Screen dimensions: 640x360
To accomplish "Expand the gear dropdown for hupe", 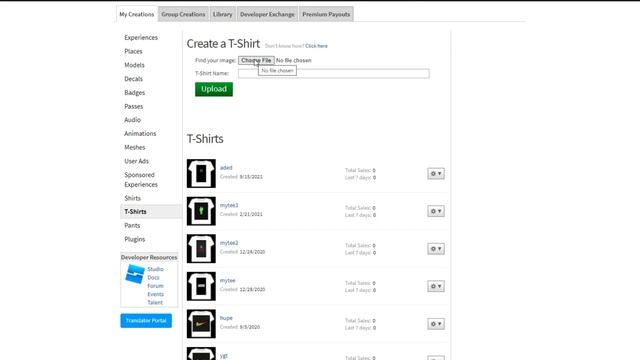I will point(436,324).
